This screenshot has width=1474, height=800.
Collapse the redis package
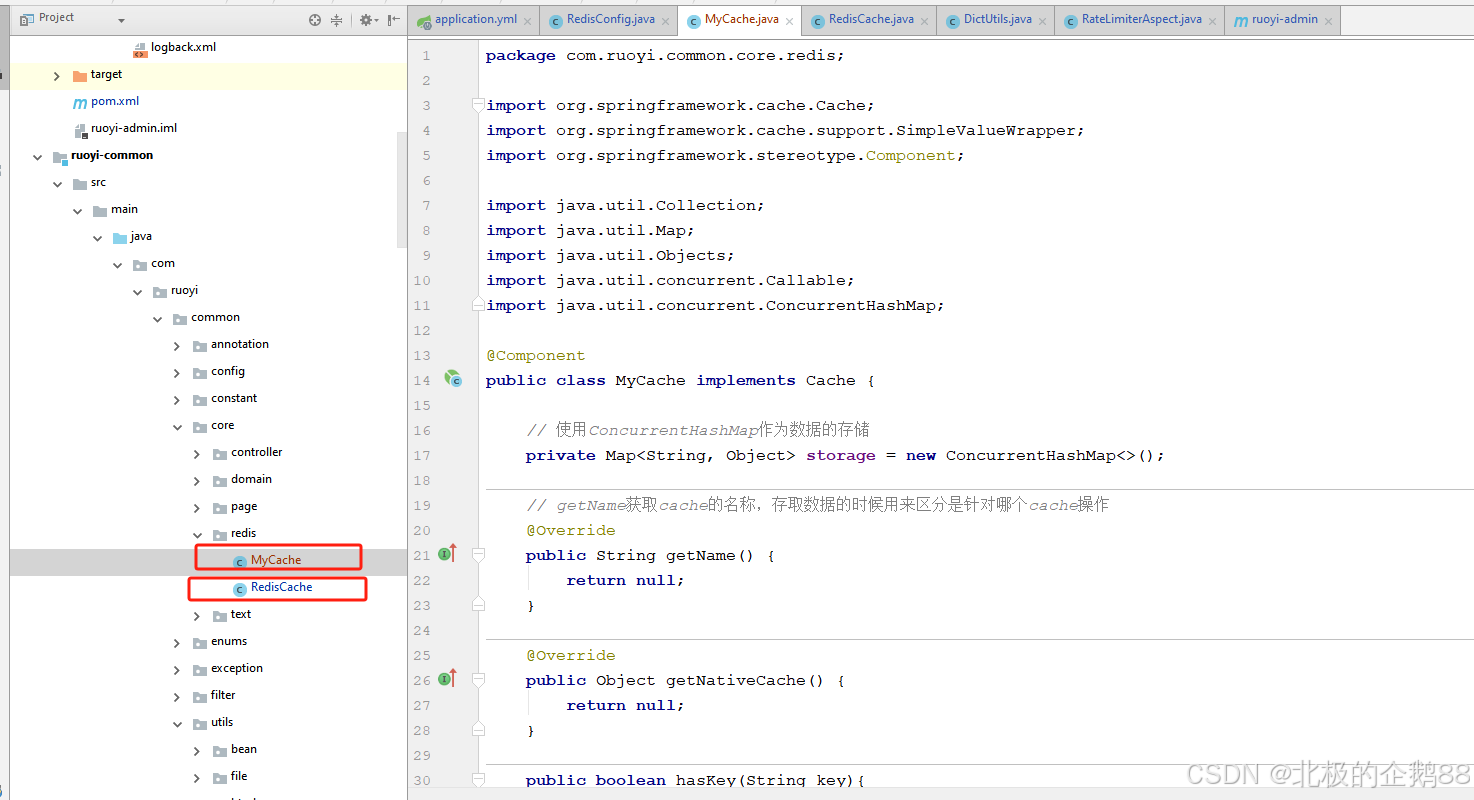(x=197, y=534)
